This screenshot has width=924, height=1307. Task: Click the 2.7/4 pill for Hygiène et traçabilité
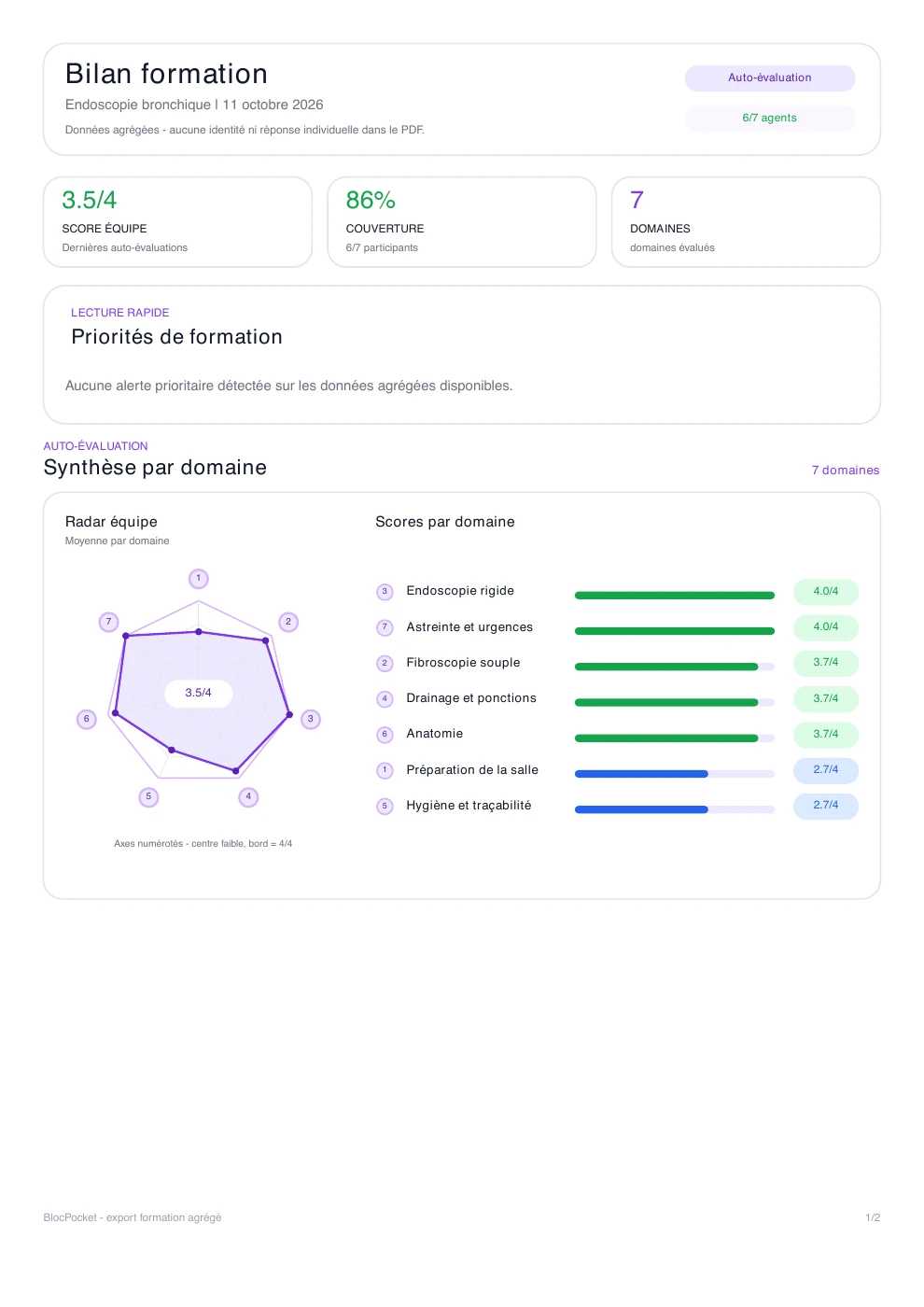click(x=826, y=806)
